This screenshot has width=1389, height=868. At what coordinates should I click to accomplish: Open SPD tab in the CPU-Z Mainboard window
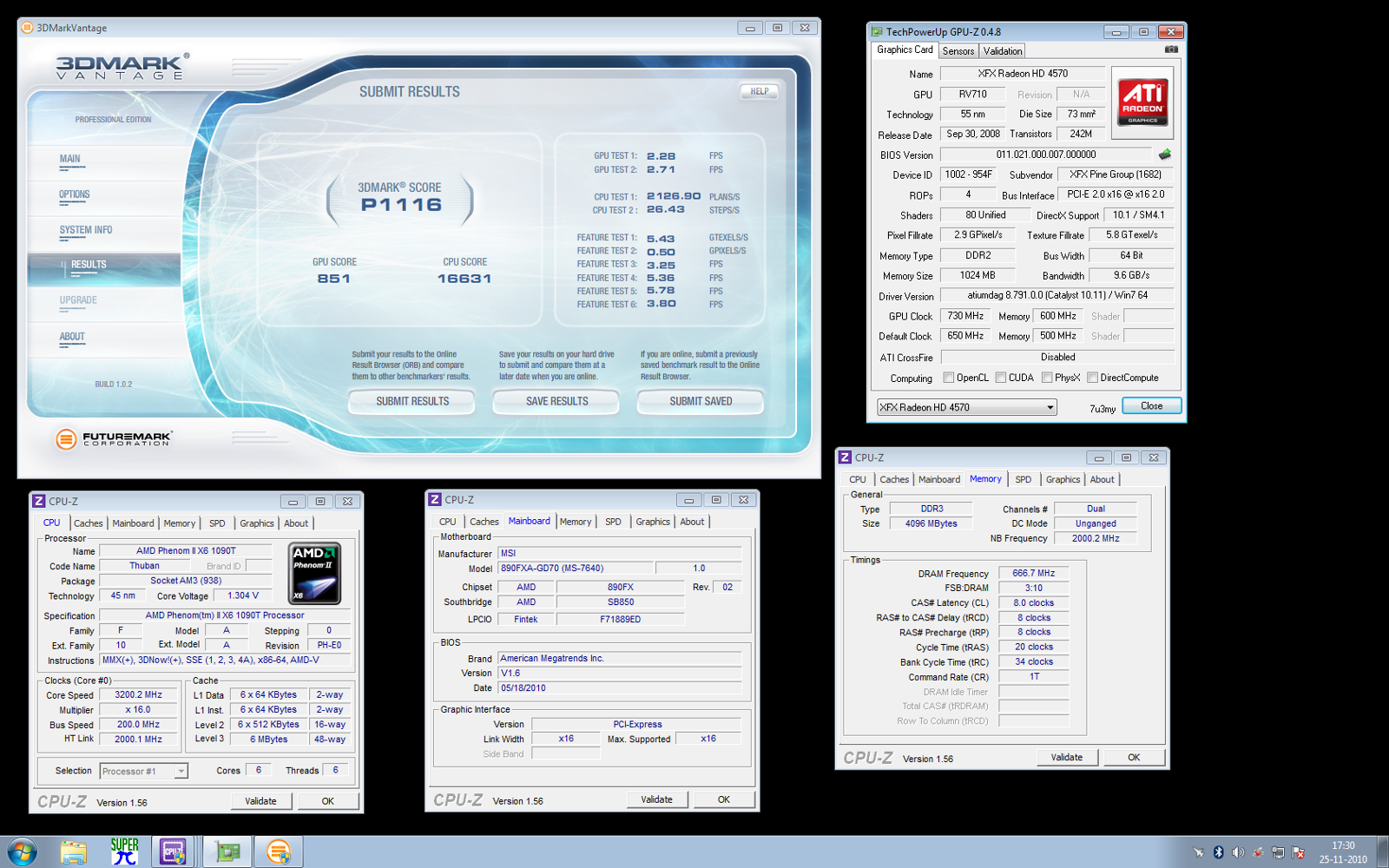tap(613, 522)
